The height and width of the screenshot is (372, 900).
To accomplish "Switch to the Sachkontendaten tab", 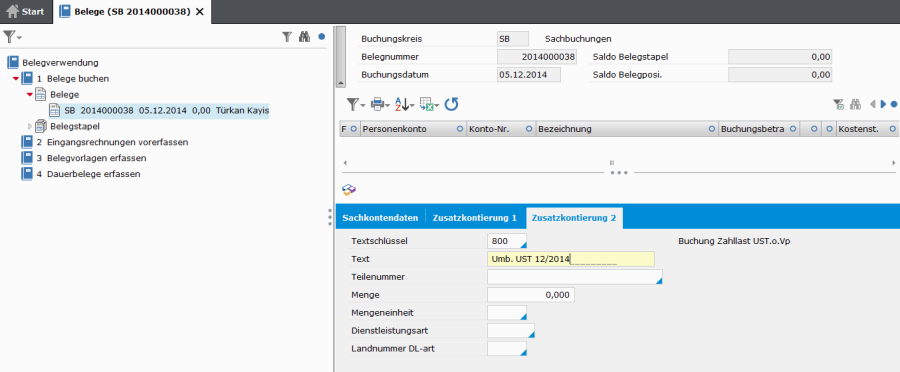I will 379,218.
